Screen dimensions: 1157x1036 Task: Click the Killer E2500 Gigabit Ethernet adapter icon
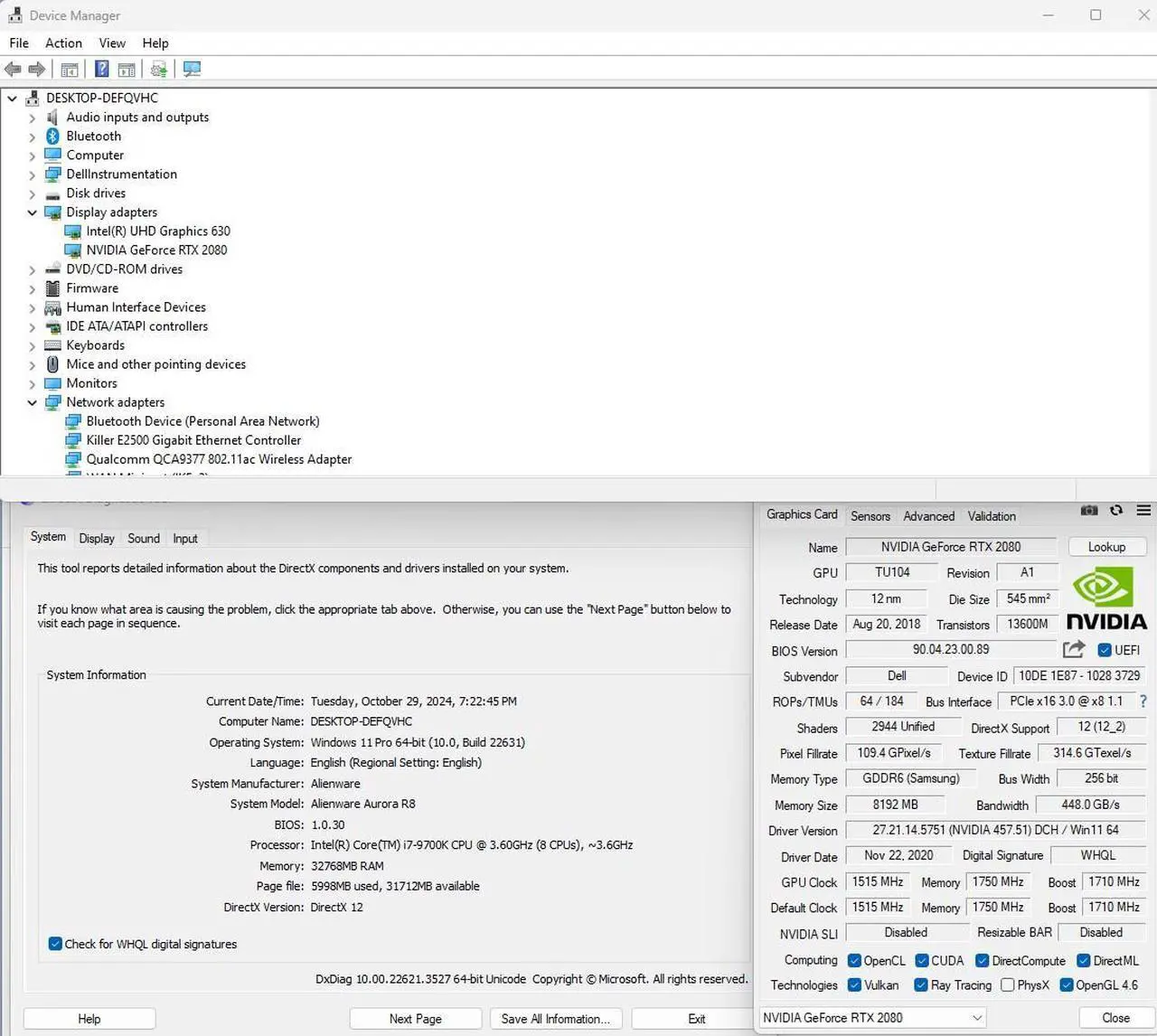[x=72, y=440]
